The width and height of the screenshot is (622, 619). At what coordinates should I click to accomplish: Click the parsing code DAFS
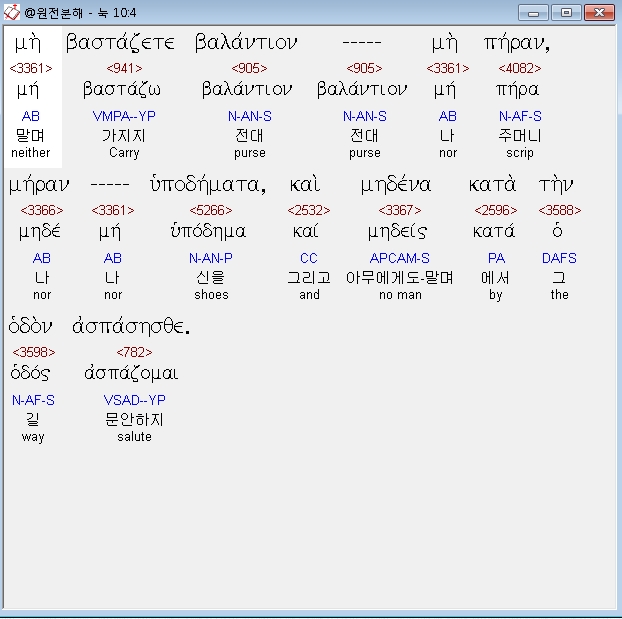pos(559,258)
